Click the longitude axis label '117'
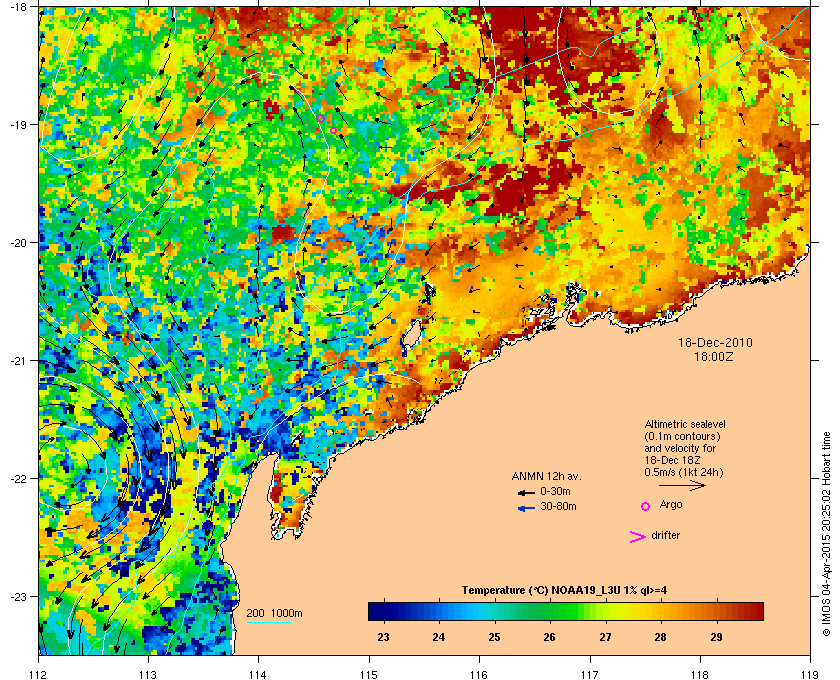This screenshot has height=680, width=840. pos(590,674)
